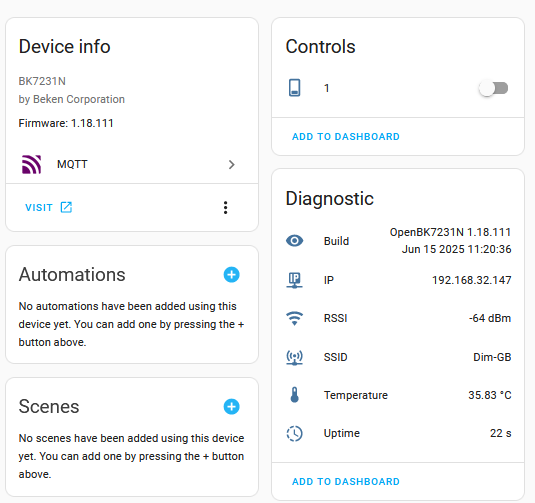Open the Uptime 22 s entity value
Image resolution: width=535 pixels, height=503 pixels.
pos(501,433)
